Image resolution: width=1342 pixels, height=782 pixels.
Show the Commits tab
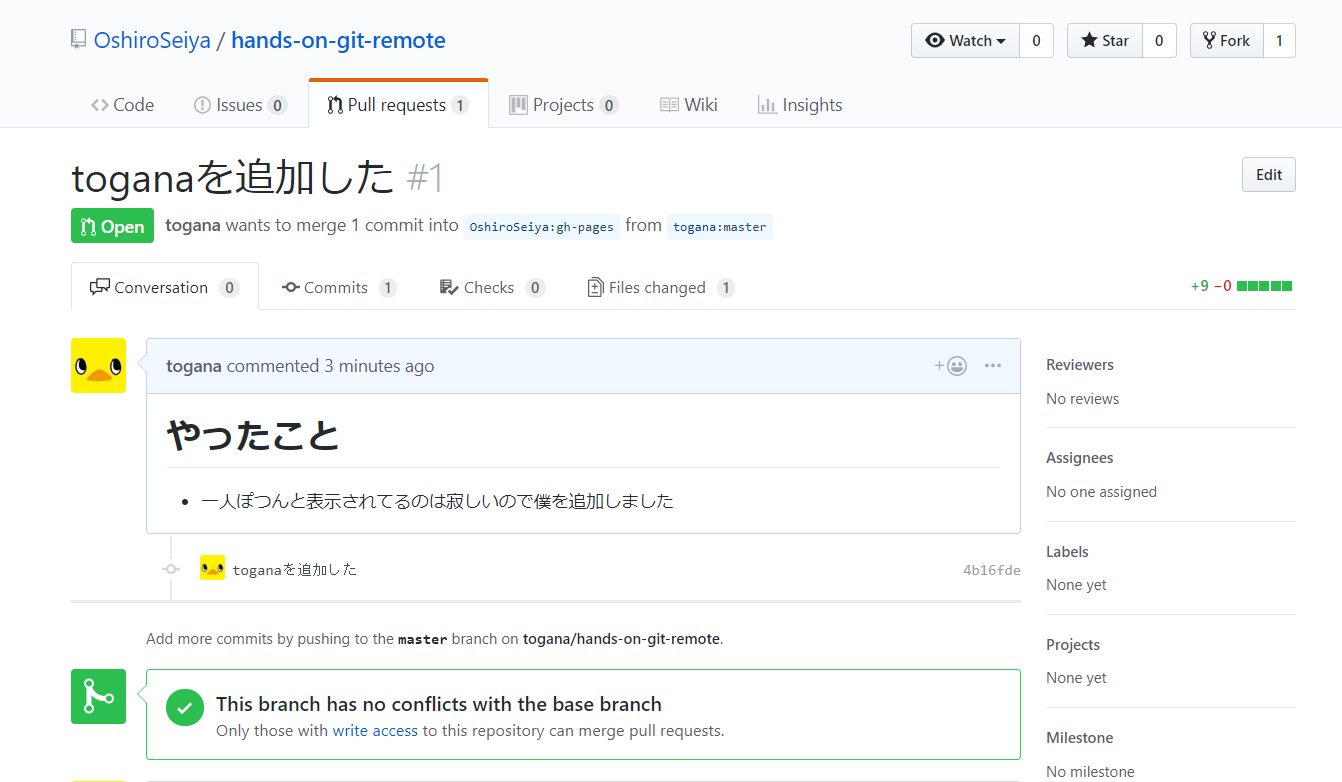339,287
